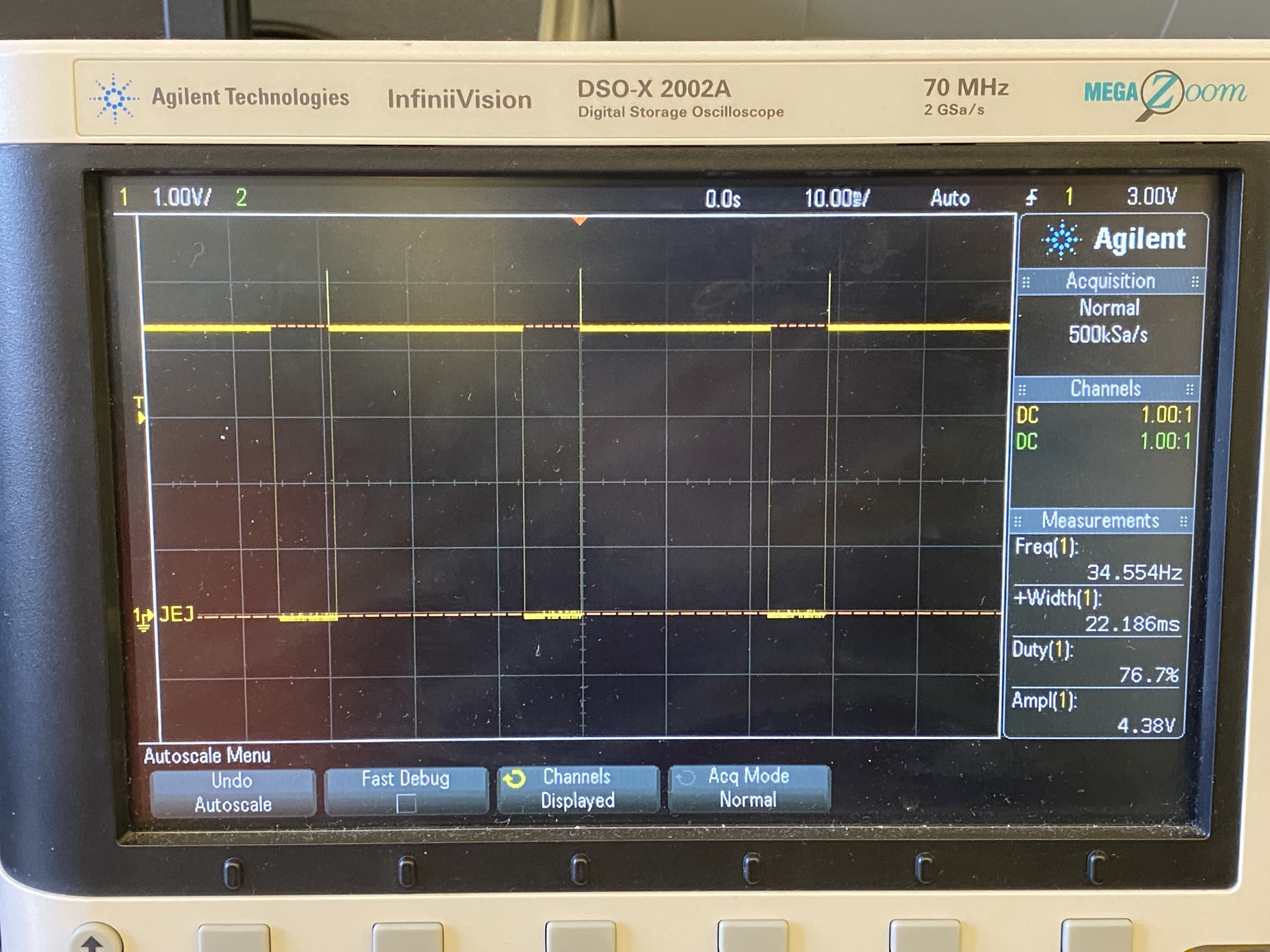
Task: Click the 34.554Hz frequency value
Action: (x=1134, y=573)
